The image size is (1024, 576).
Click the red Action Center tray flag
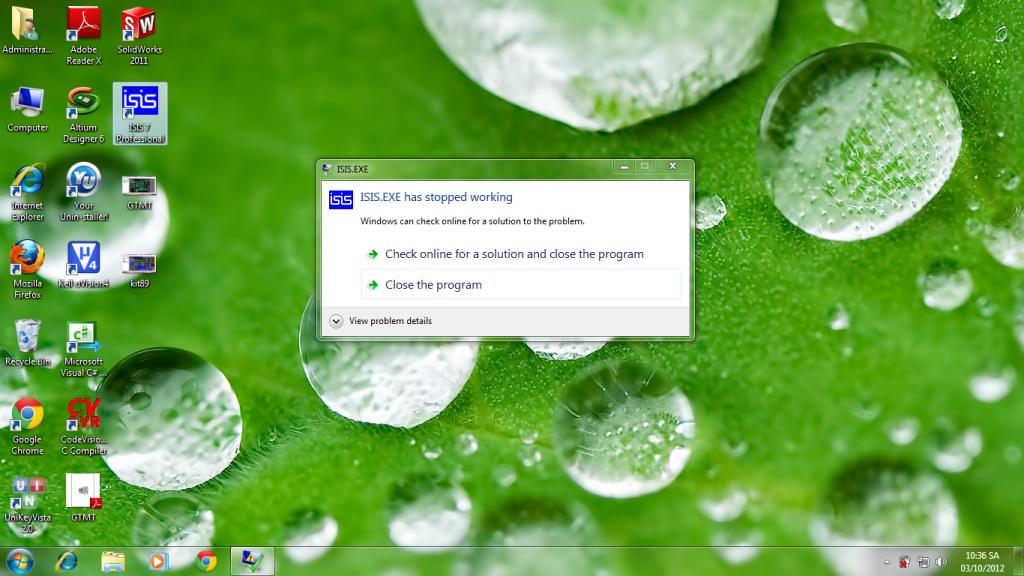(904, 562)
